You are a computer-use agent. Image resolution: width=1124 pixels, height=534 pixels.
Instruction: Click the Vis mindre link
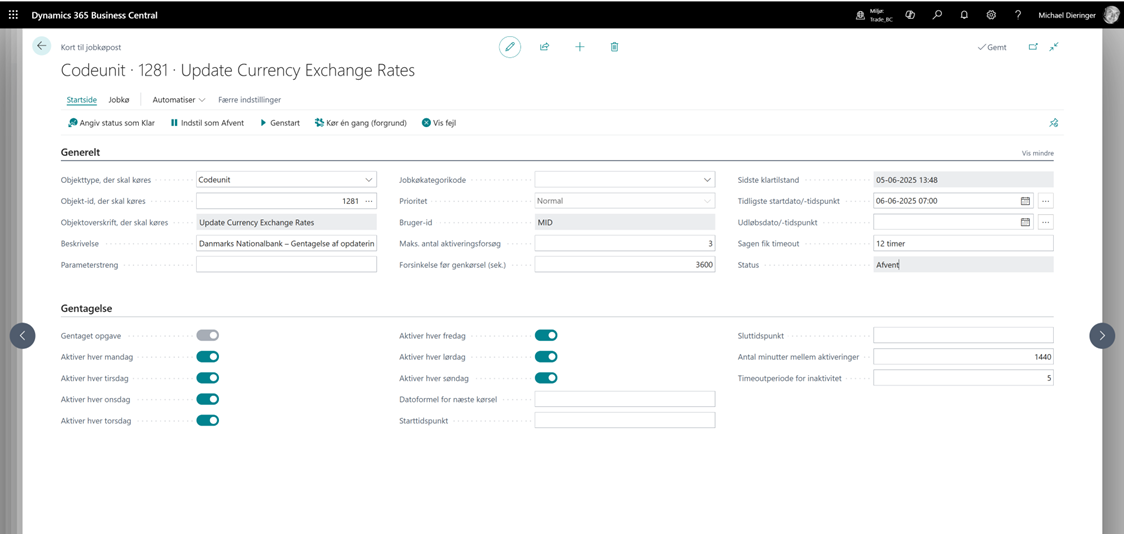coord(1037,153)
